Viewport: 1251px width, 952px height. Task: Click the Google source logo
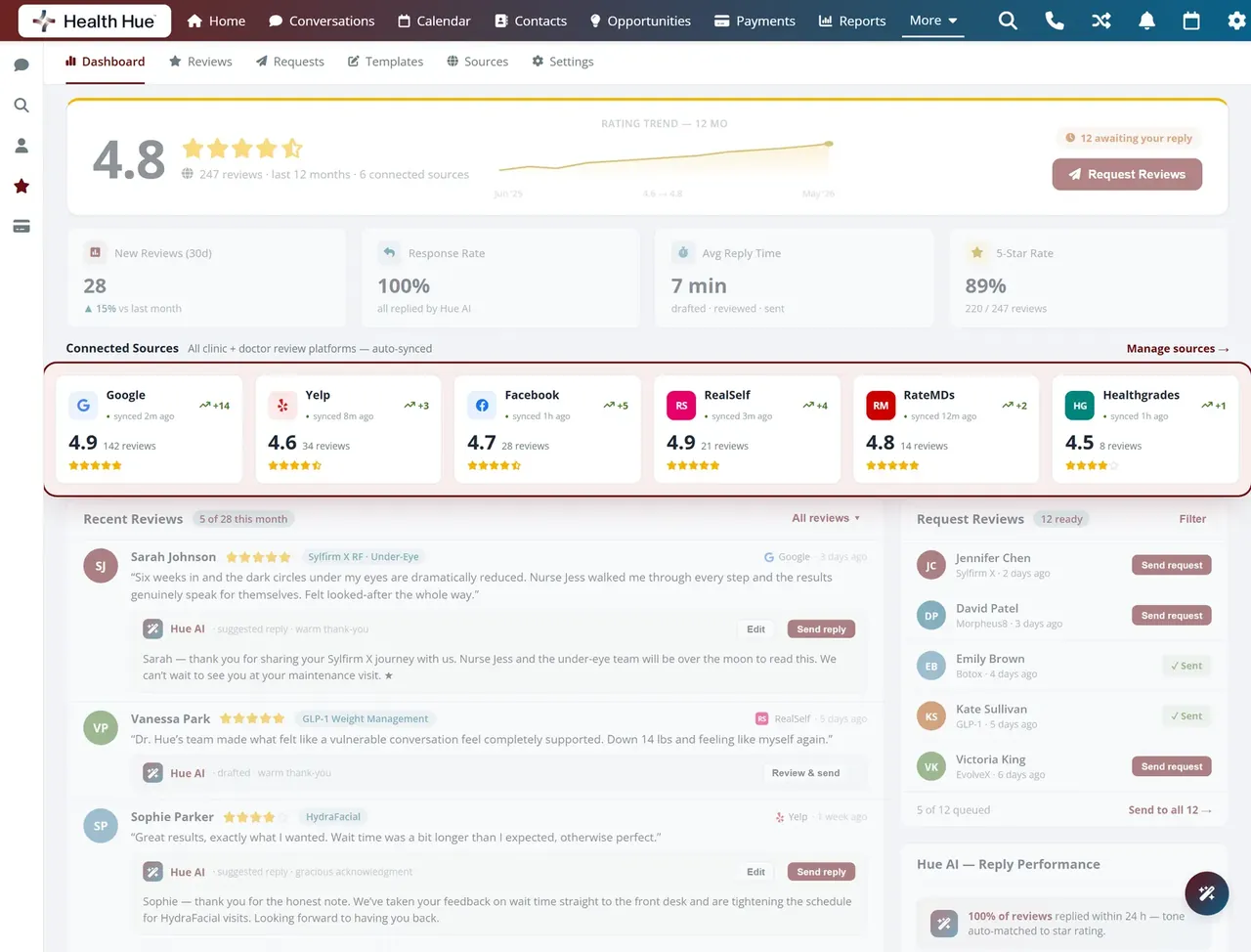[83, 405]
